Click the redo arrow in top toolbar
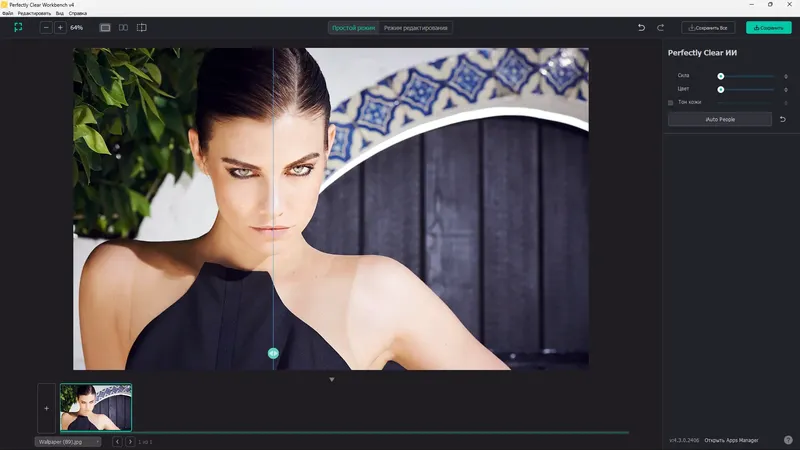Viewport: 800px width, 450px height. tap(660, 28)
